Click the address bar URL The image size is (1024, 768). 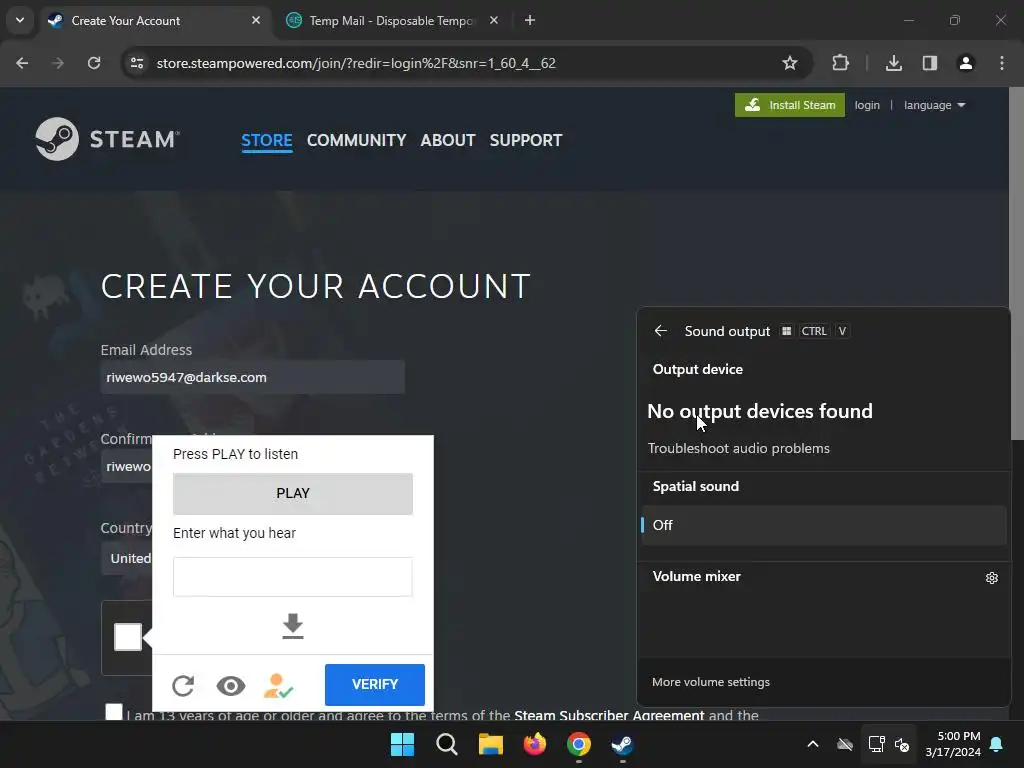pyautogui.click(x=356, y=63)
